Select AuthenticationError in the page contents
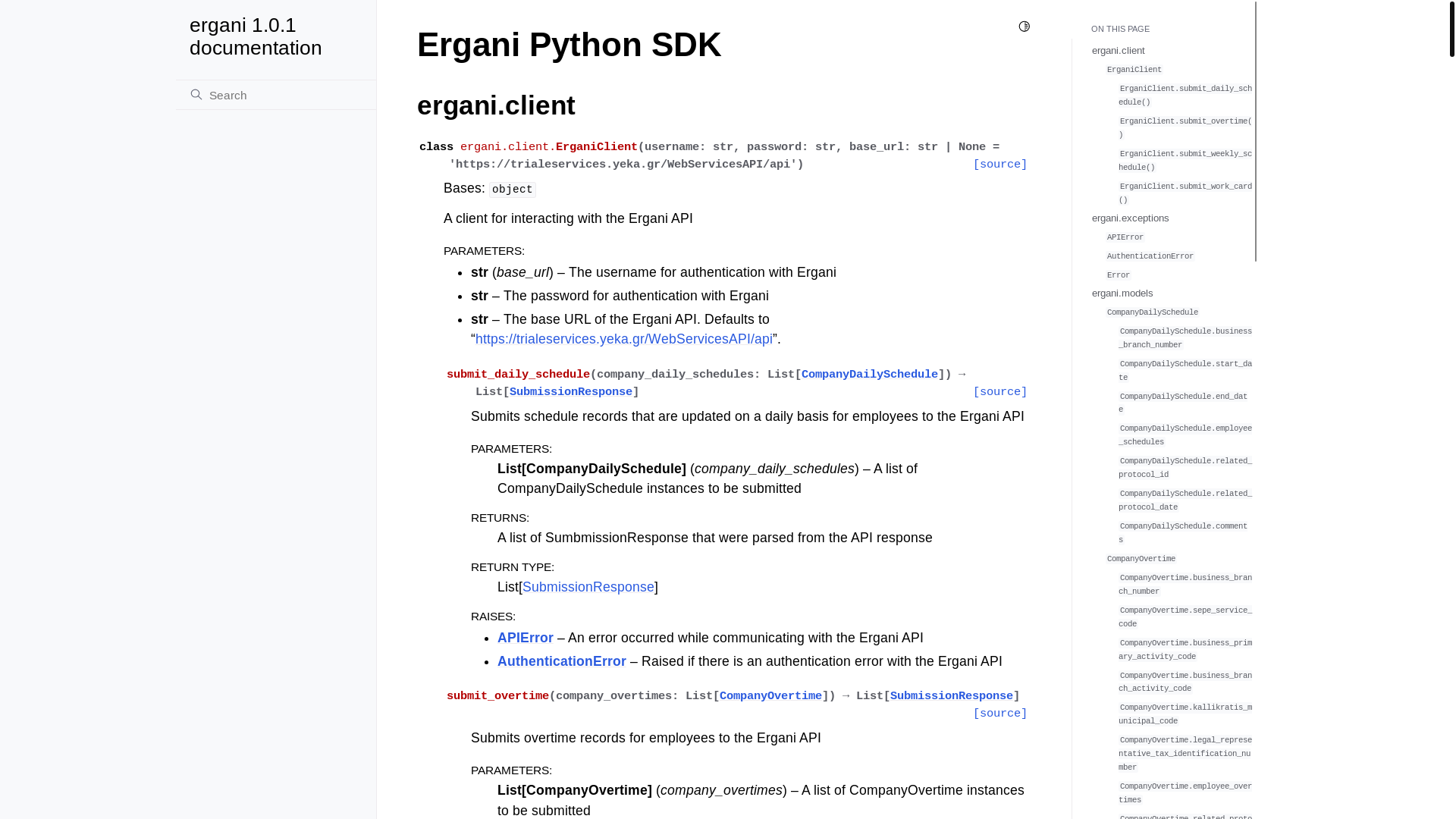The height and width of the screenshot is (819, 1456). (1150, 256)
